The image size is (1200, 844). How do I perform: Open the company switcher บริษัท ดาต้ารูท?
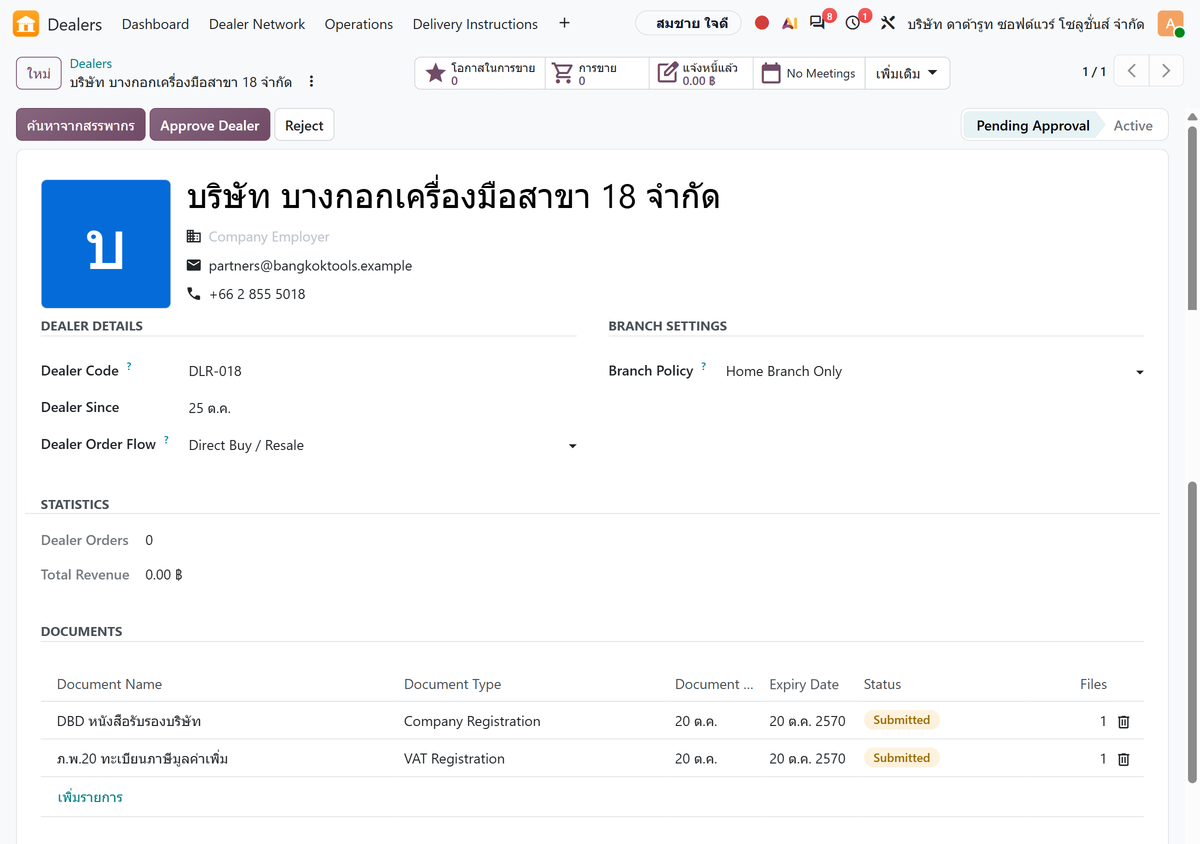click(1025, 24)
